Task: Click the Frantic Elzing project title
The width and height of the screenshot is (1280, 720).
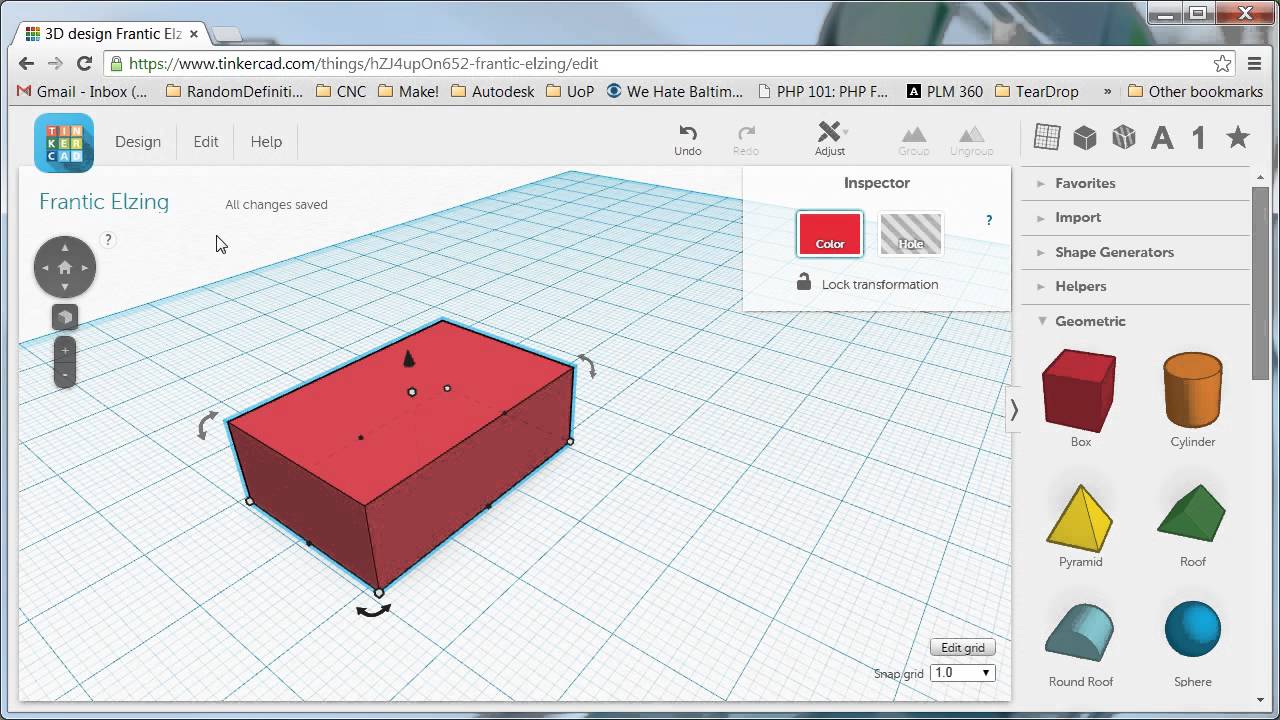Action: coord(104,202)
